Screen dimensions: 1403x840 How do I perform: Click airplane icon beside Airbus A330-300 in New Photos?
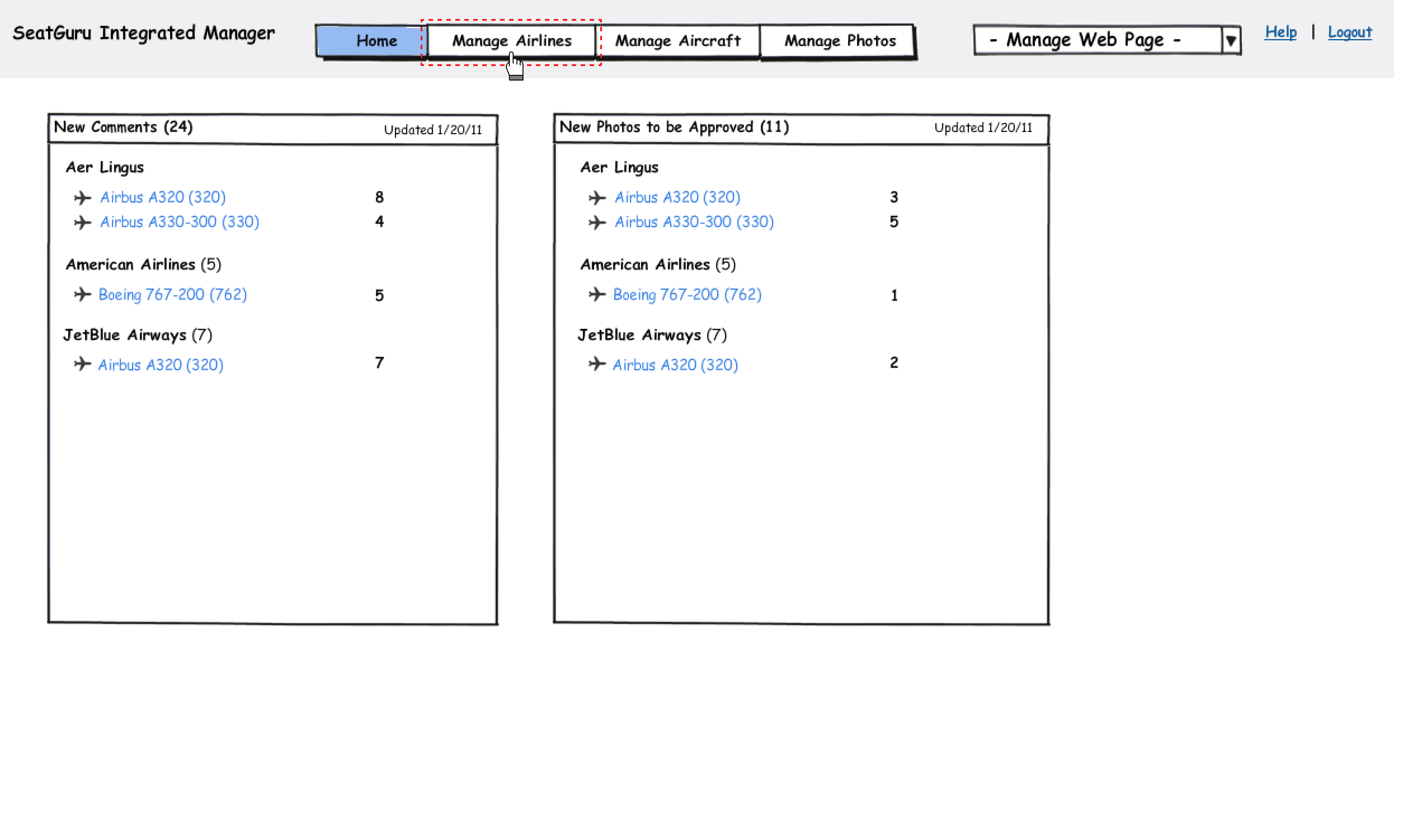coord(597,223)
